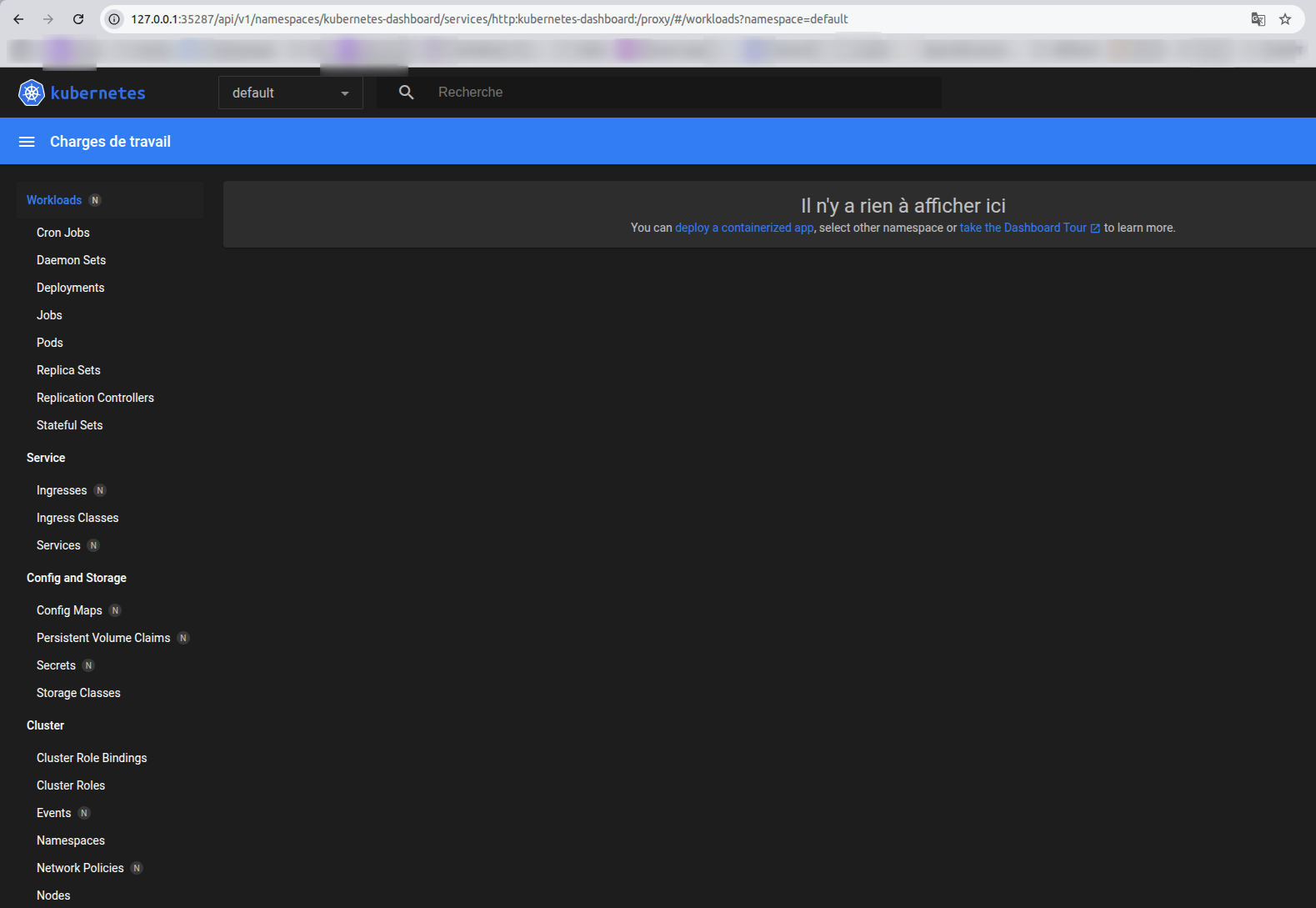Open Namespaces list
This screenshot has height=908, width=1316.
71,840
